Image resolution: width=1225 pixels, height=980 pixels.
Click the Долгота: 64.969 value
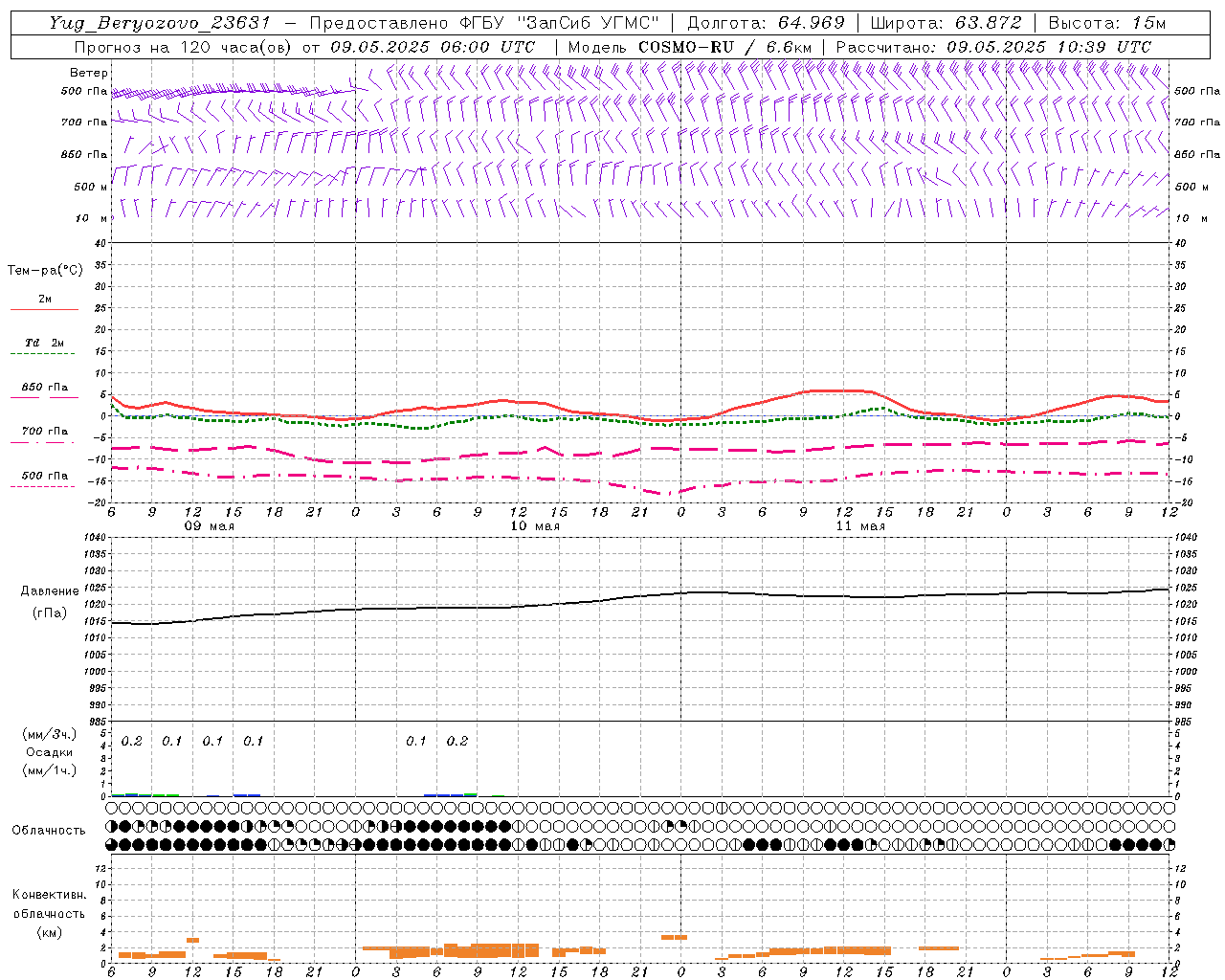point(766,23)
